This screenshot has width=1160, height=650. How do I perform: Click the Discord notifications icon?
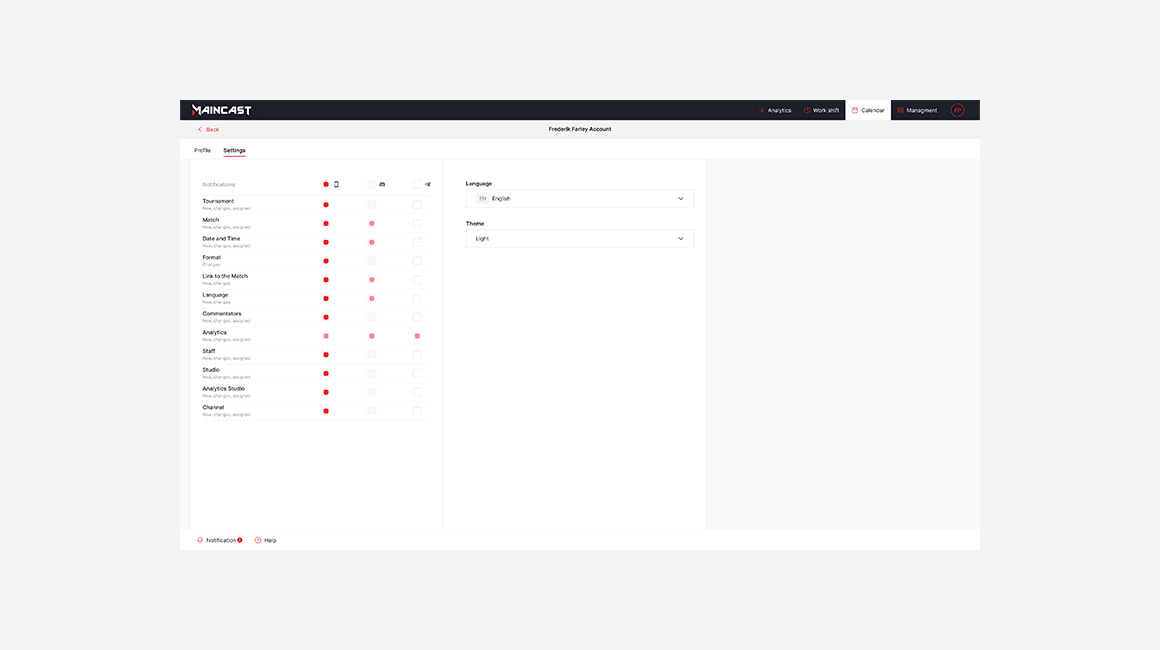382,184
